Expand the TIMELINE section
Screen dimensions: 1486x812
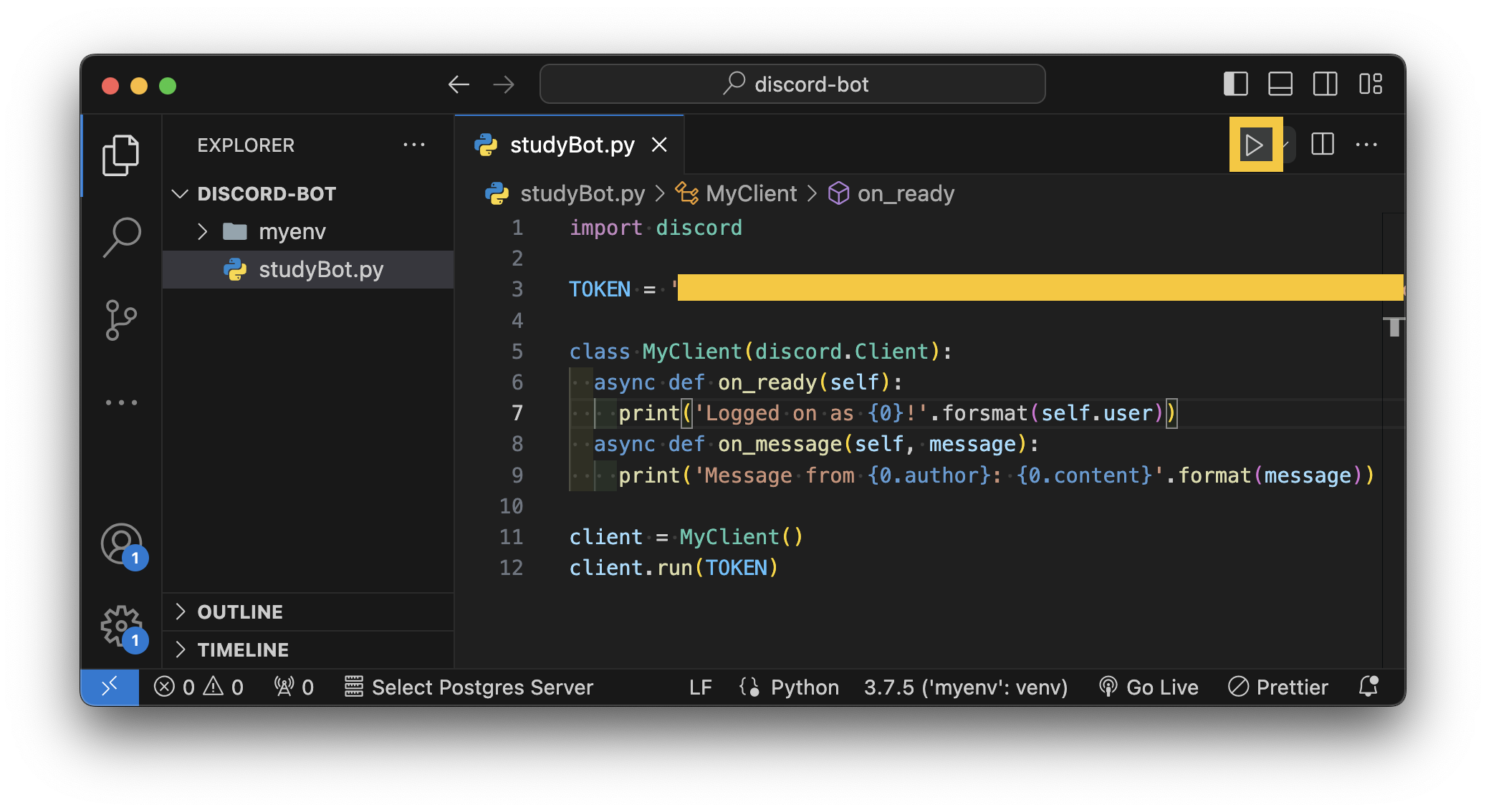coord(308,650)
